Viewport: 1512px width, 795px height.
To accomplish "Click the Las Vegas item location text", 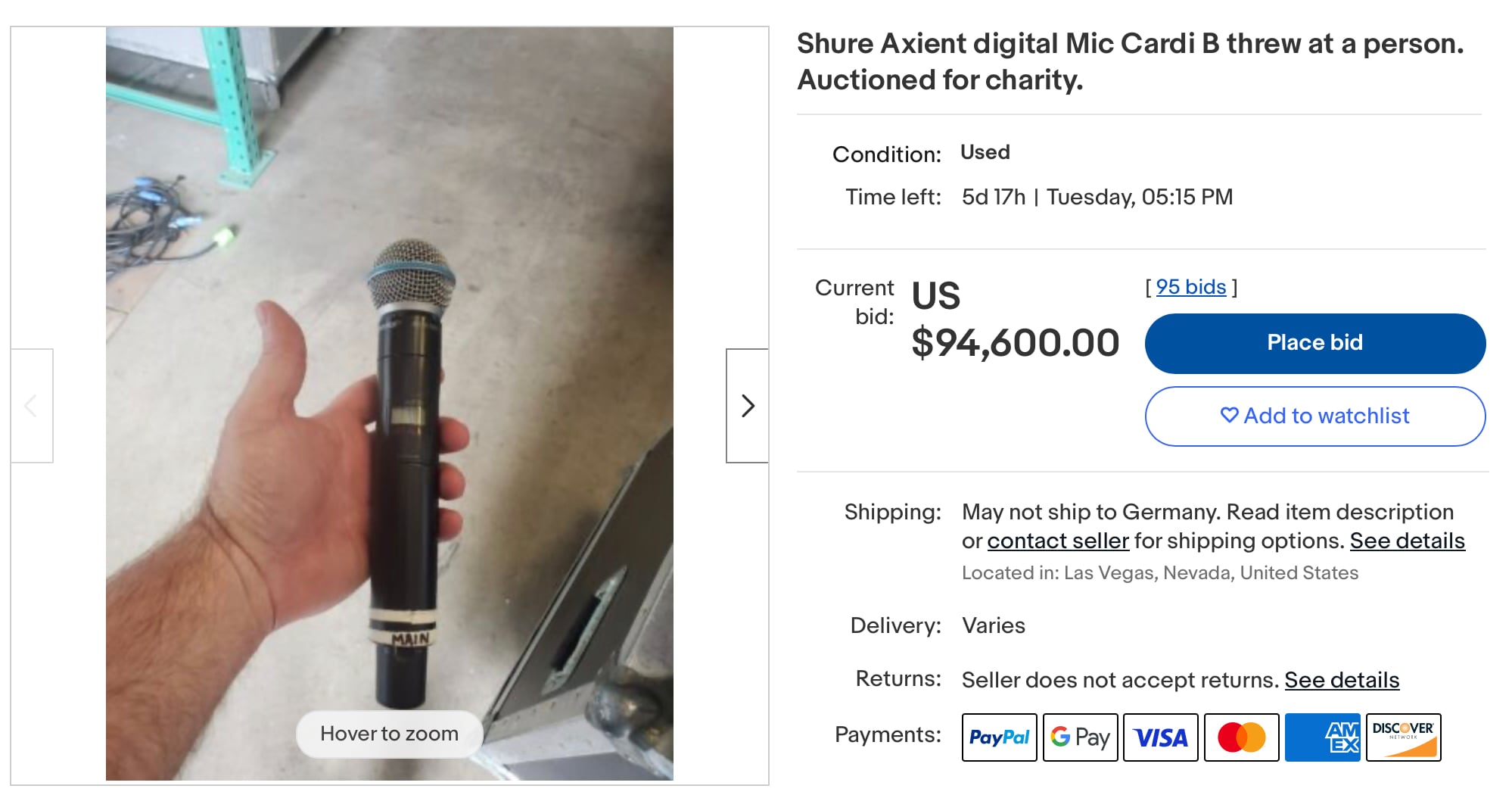I will pos(1159,573).
